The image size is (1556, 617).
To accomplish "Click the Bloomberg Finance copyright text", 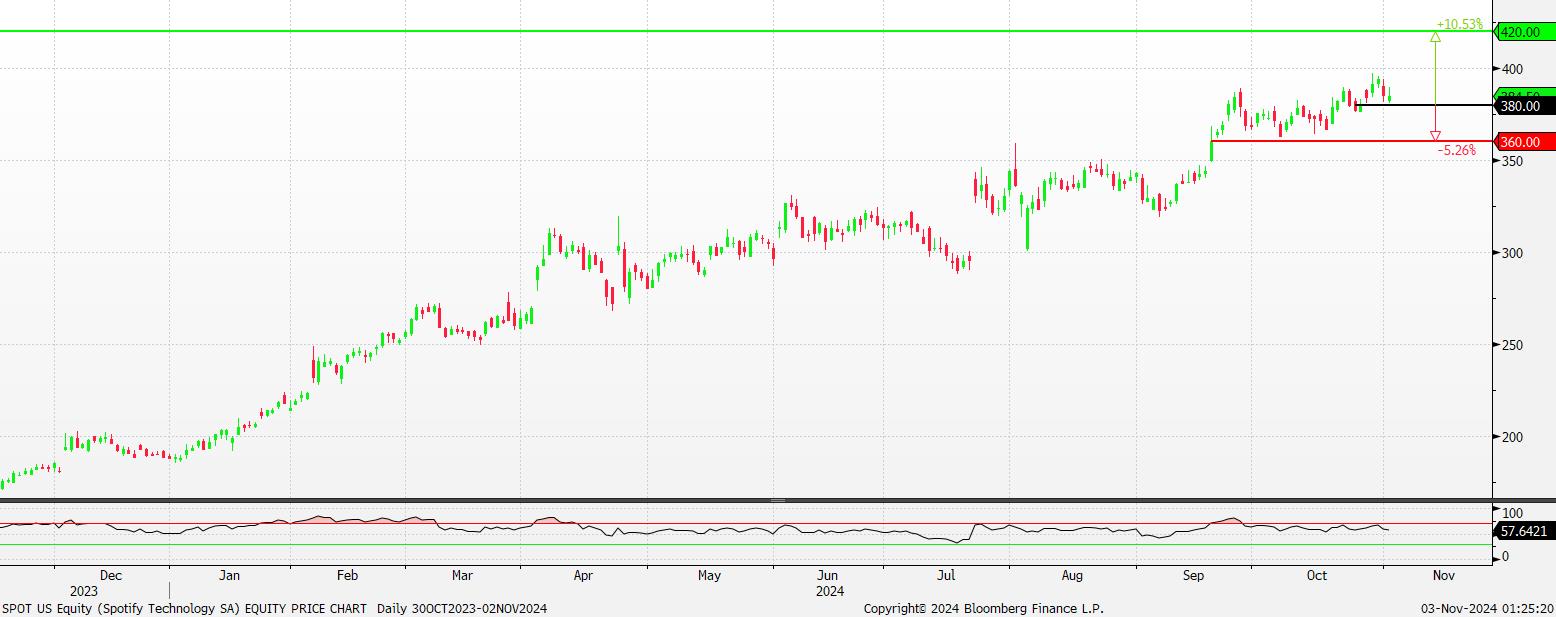I will (x=983, y=608).
